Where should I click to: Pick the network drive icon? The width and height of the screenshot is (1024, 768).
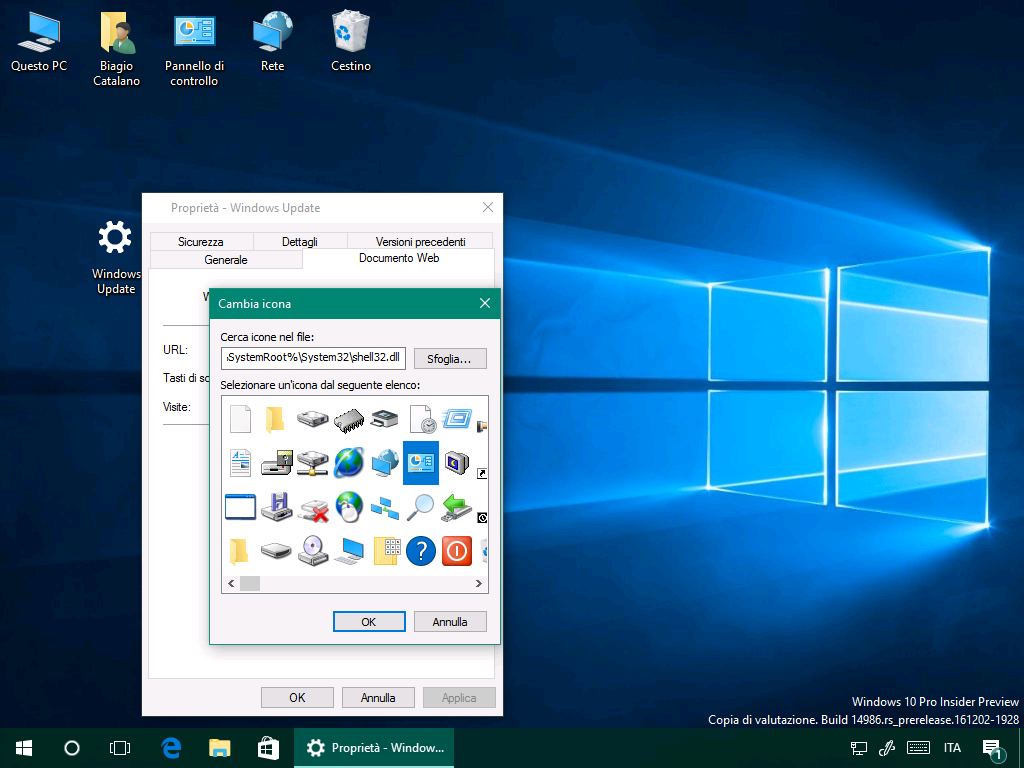[x=313, y=463]
